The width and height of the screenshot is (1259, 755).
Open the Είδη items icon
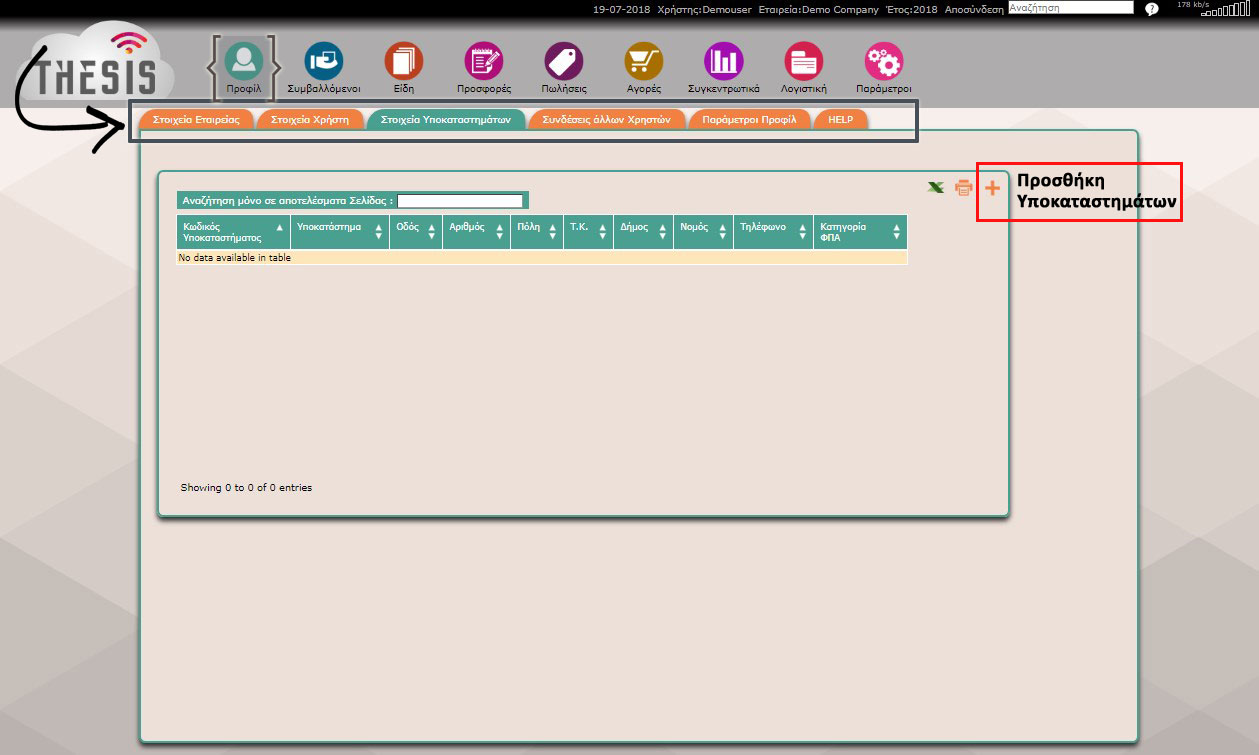coord(404,61)
